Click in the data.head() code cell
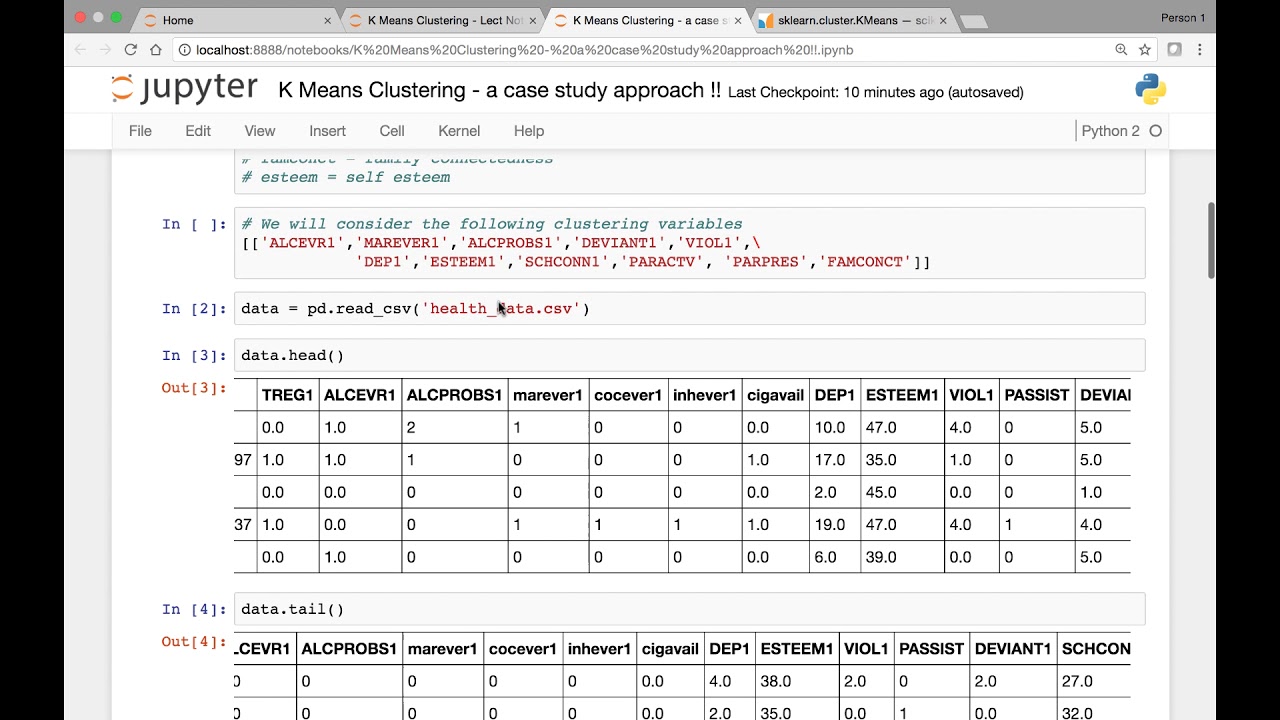Viewport: 1280px width, 720px height. pyautogui.click(x=689, y=355)
